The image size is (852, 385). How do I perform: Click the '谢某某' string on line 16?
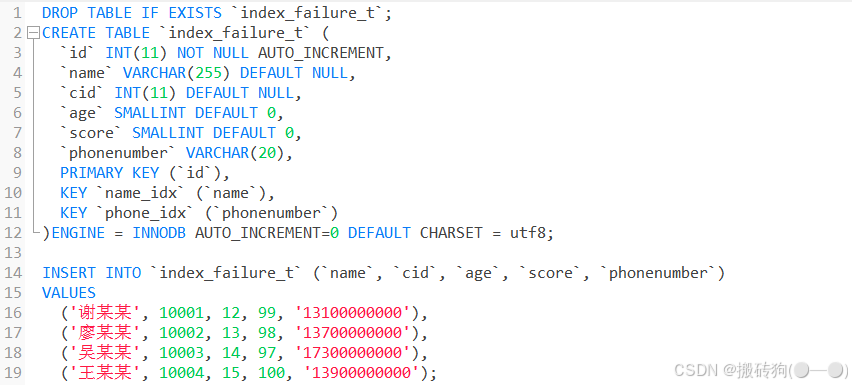pos(105,313)
